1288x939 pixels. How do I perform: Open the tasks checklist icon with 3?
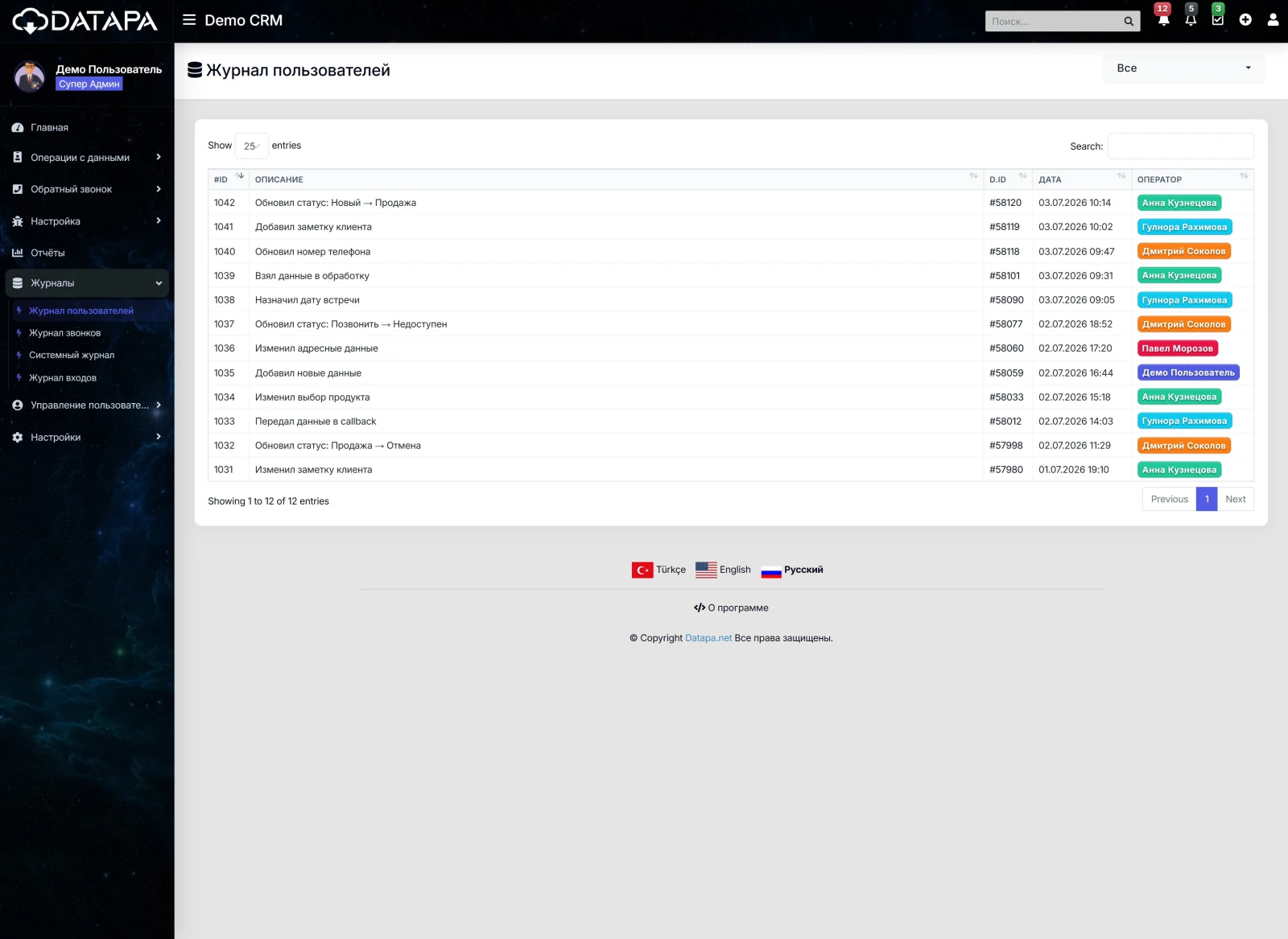pos(1218,20)
